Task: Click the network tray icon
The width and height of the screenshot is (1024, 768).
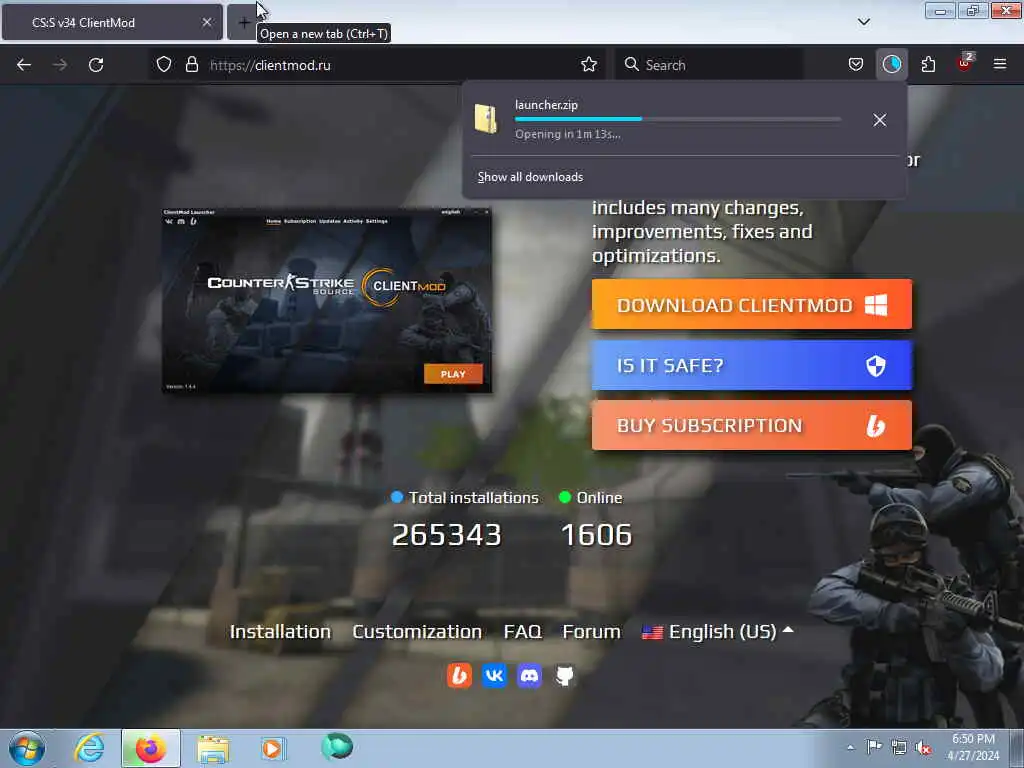Action: pyautogui.click(x=899, y=748)
